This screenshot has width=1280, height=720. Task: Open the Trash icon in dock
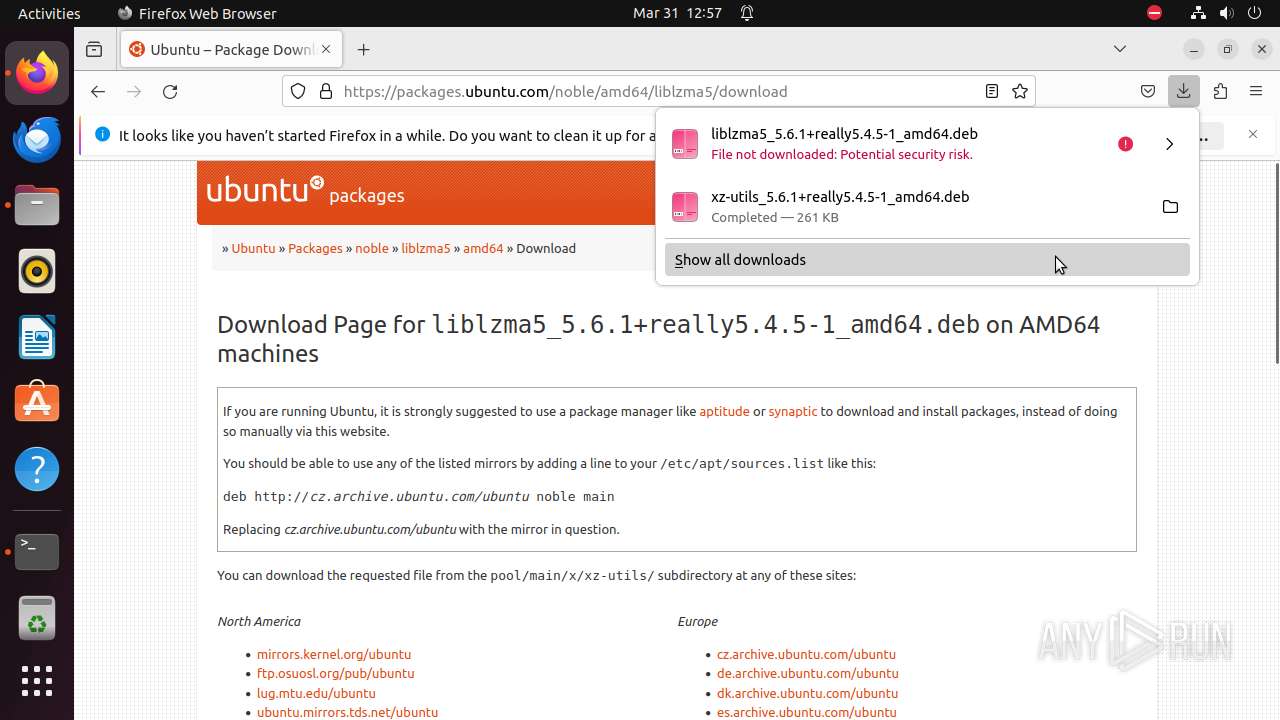click(37, 617)
